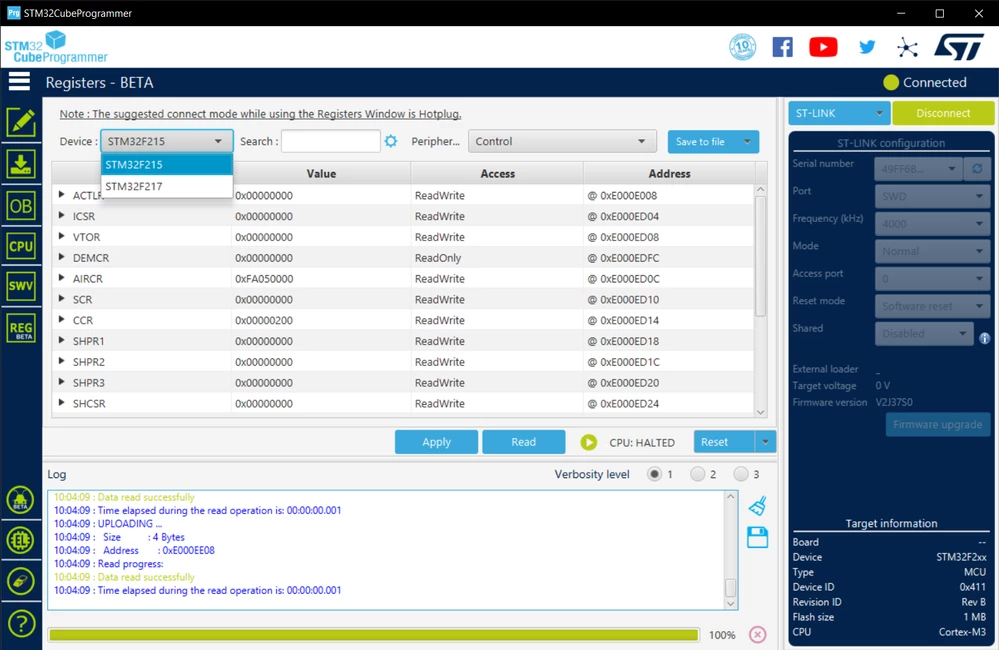Image resolution: width=999 pixels, height=650 pixels.
Task: Click the register table scroll down arrow
Action: 760,412
